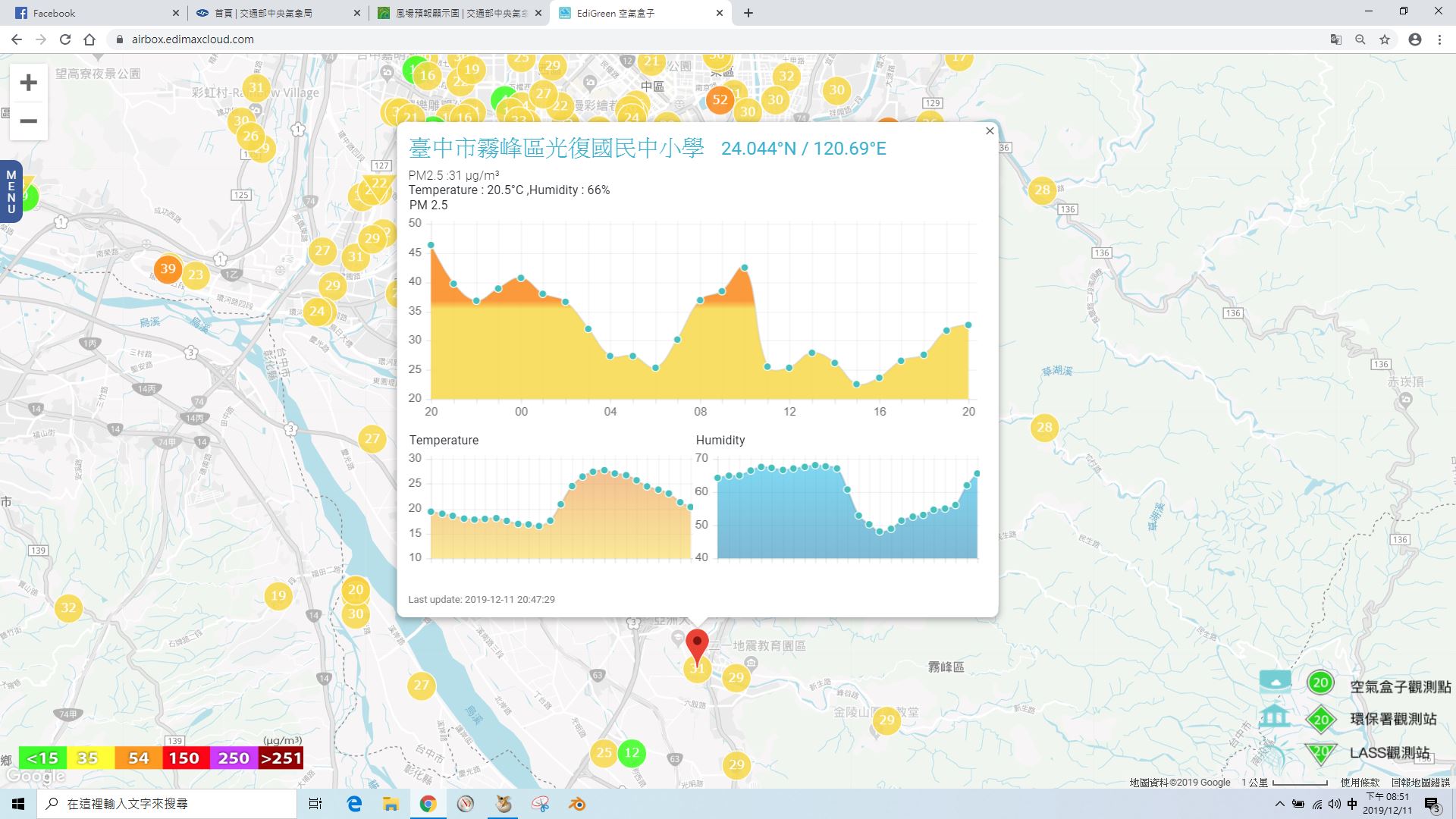1456x819 pixels.
Task: Open the Chrome profile account icon
Action: tap(1415, 39)
